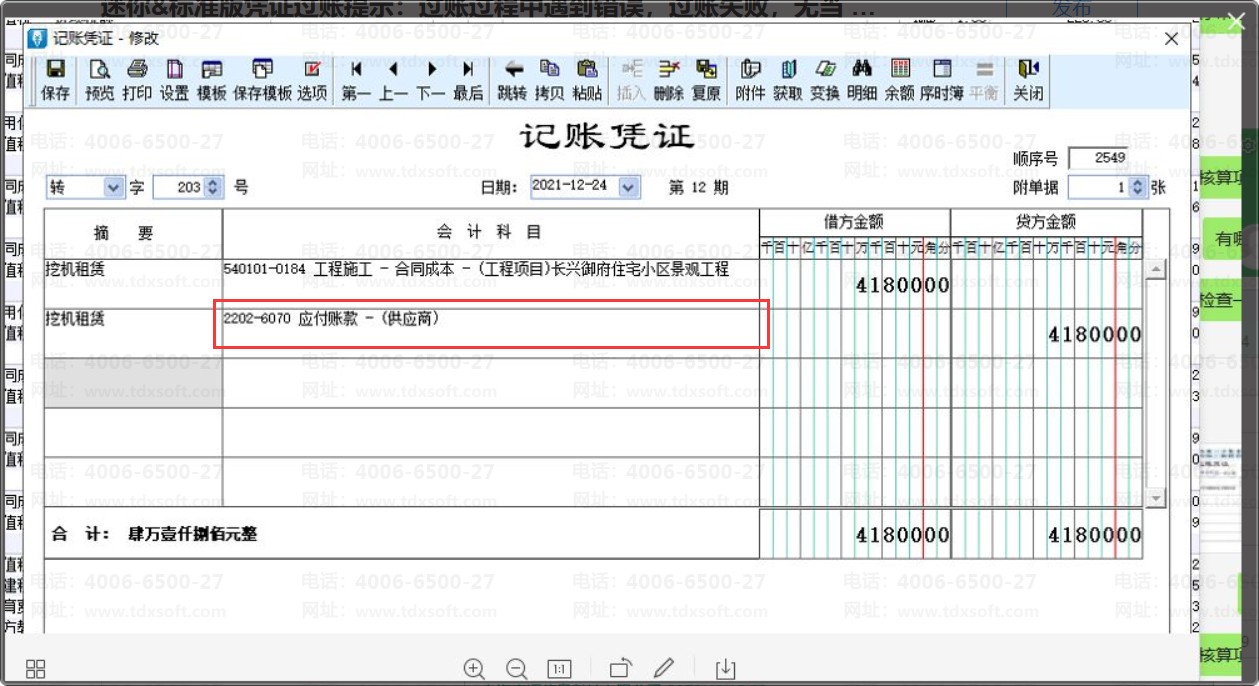The image size is (1259, 686).
Task: Save as template (保存模板)
Action: pyautogui.click(x=262, y=80)
